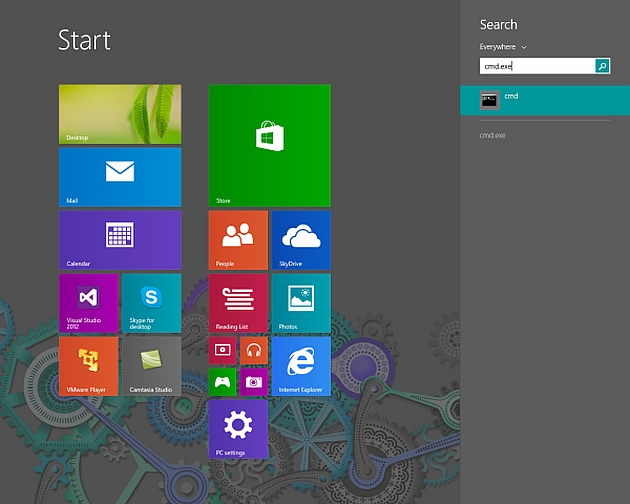The width and height of the screenshot is (630, 504).
Task: Open the People tile
Action: [x=238, y=240]
